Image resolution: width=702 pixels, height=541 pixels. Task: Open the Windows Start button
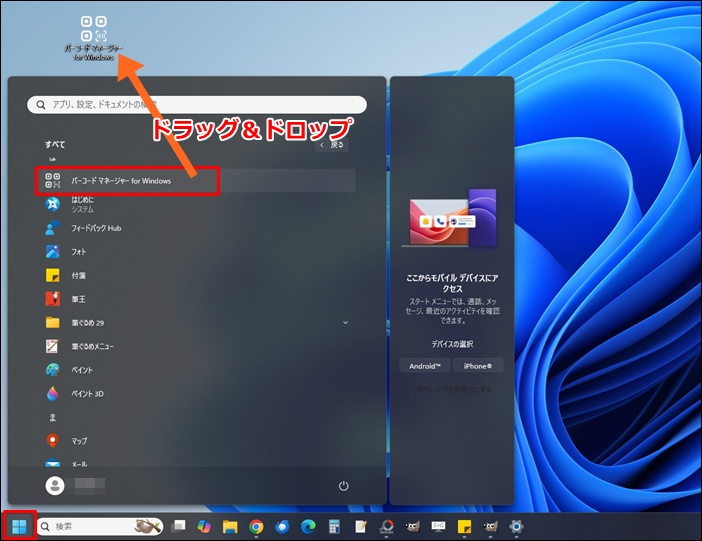click(x=19, y=526)
